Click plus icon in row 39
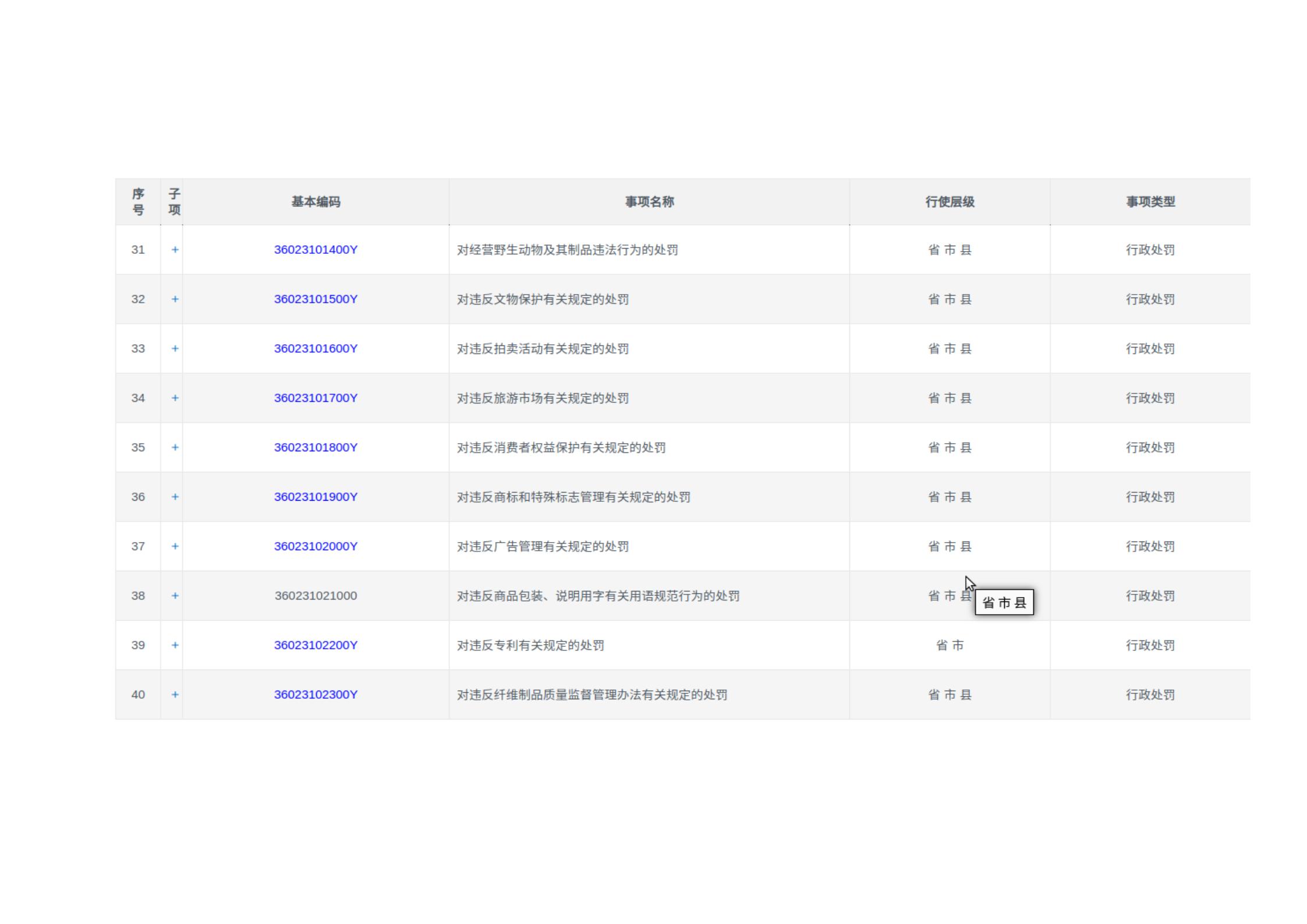Viewport: 1307px width, 924px height. pyautogui.click(x=175, y=646)
